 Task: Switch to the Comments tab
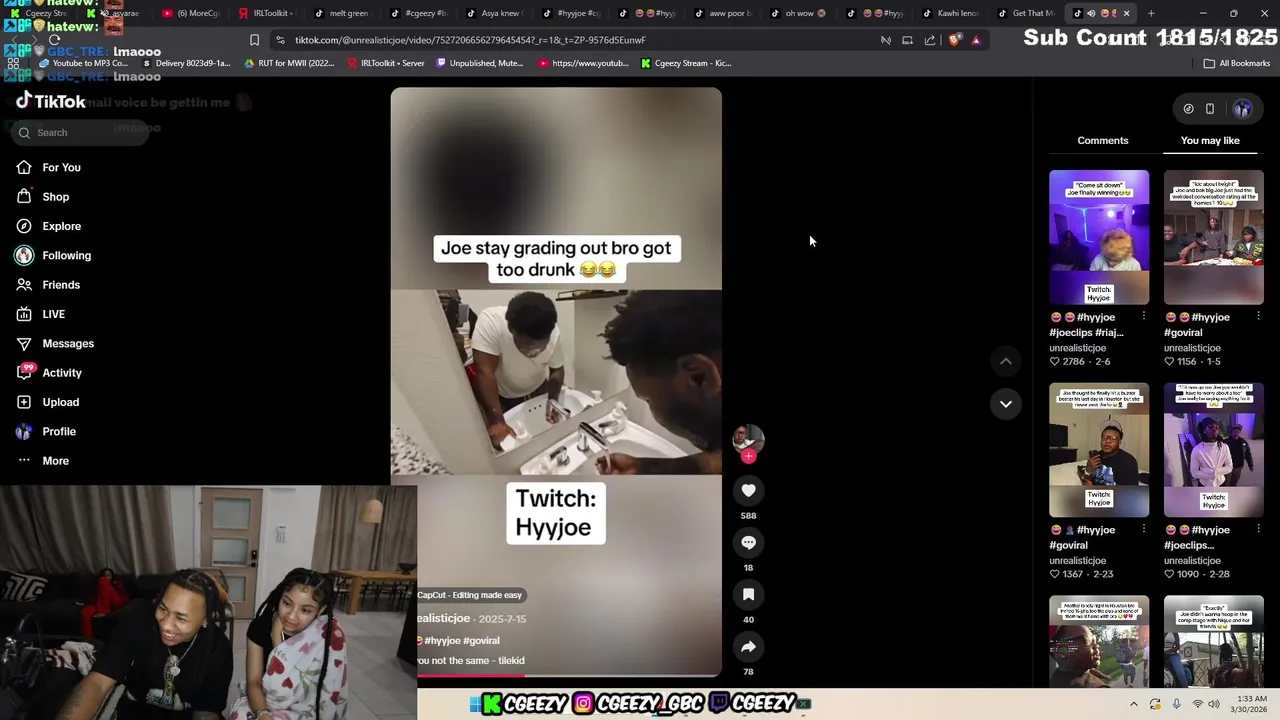tap(1103, 140)
